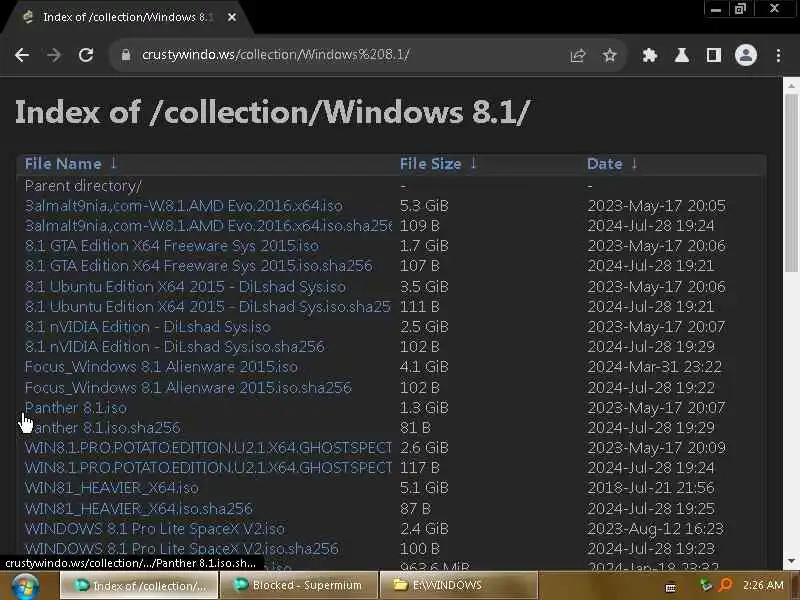
Task: View site security lock info
Action: click(x=126, y=55)
